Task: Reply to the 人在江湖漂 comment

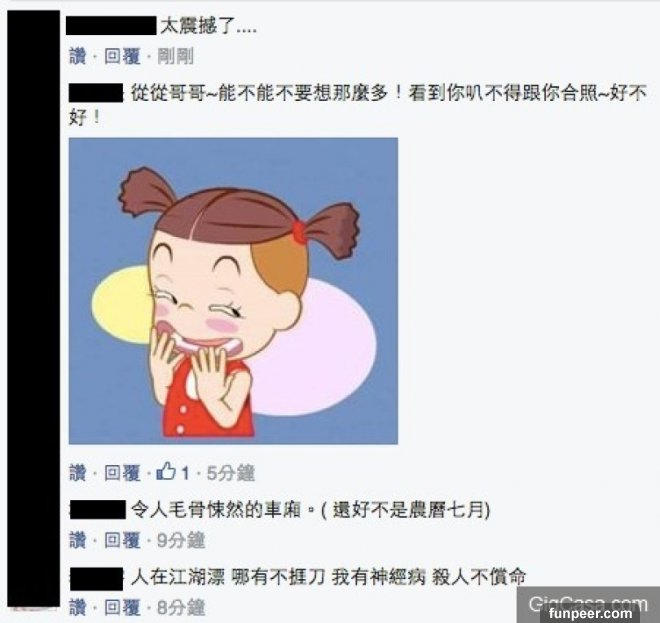Action: click(122, 607)
